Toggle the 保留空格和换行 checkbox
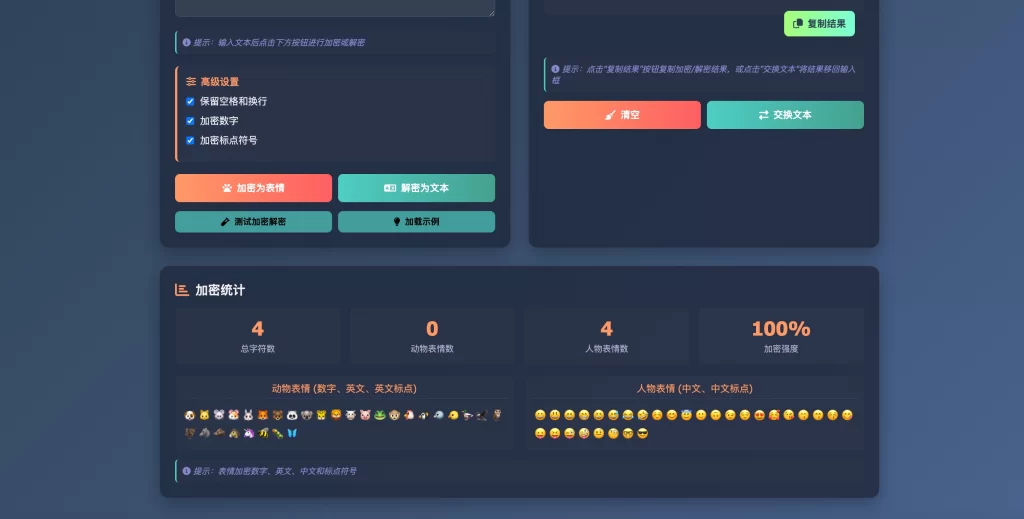 pyautogui.click(x=190, y=101)
